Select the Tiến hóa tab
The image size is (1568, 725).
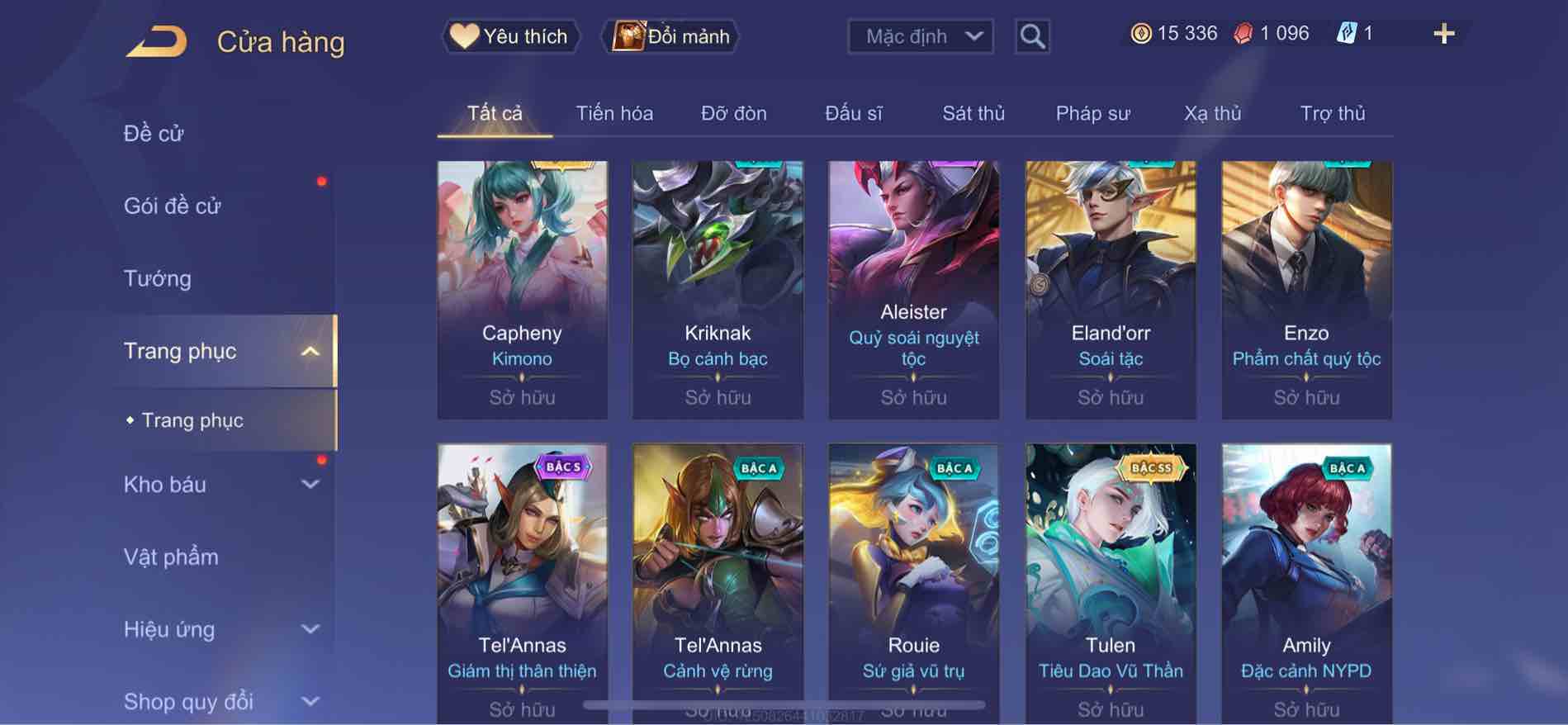click(614, 113)
